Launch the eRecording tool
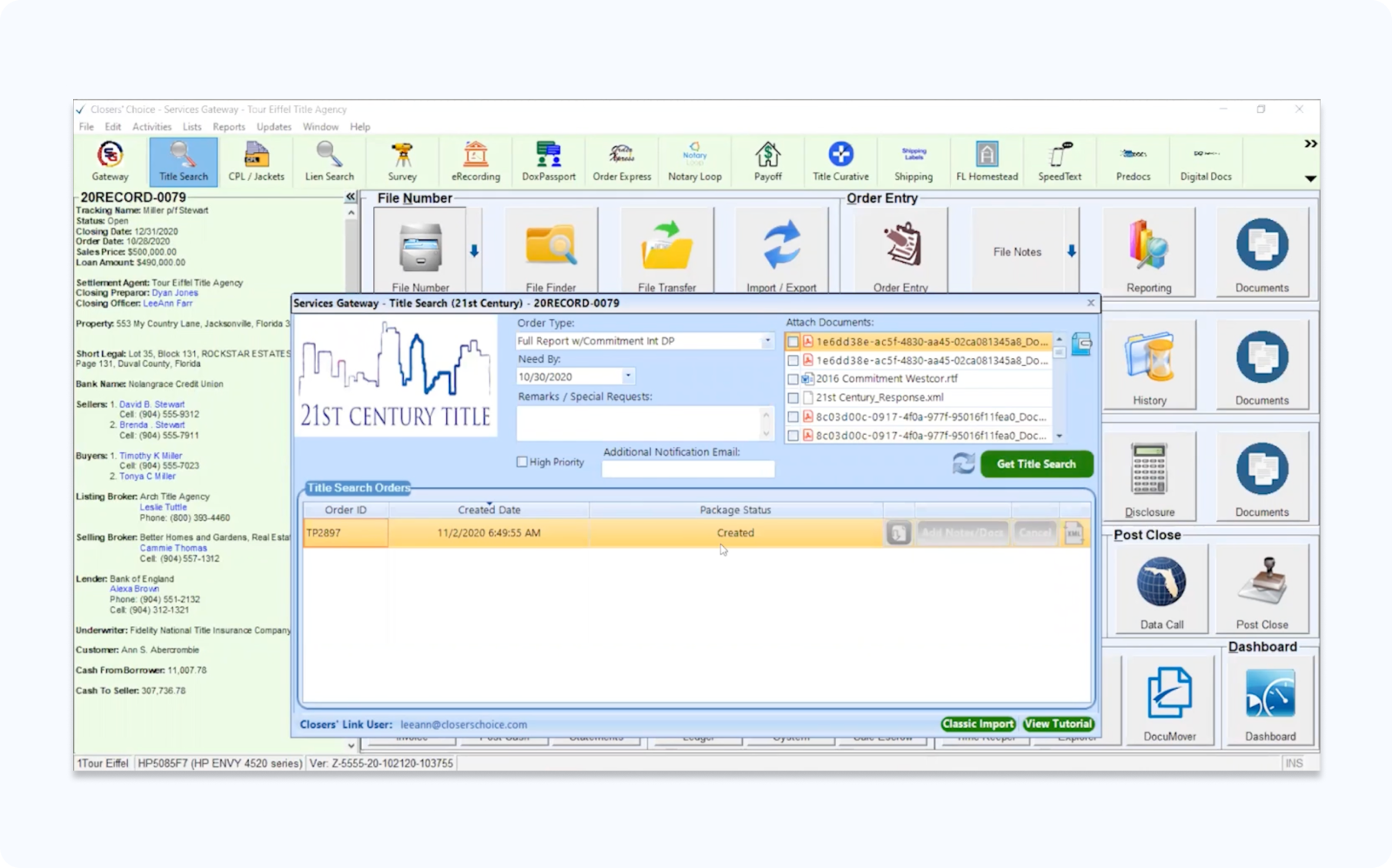This screenshot has width=1392, height=868. coord(475,161)
